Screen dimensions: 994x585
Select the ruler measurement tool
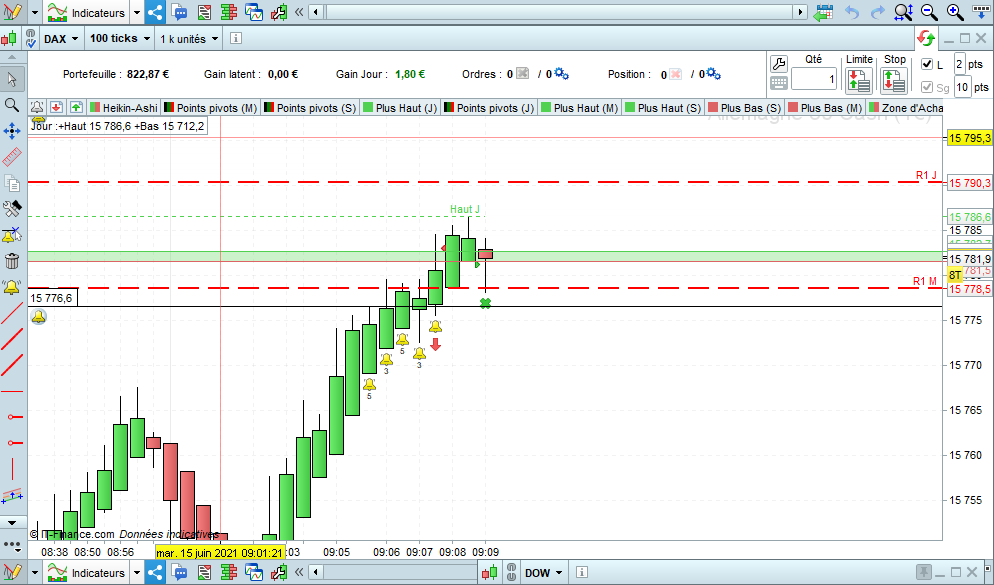[12, 157]
